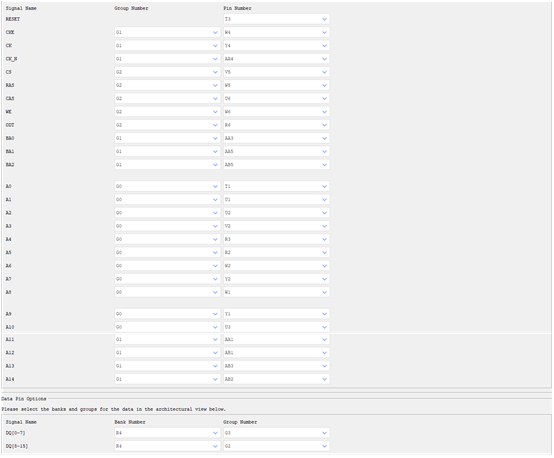This screenshot has height=458, width=554.
Task: Expand the A5 Pin Number dropdown
Action: point(276,253)
